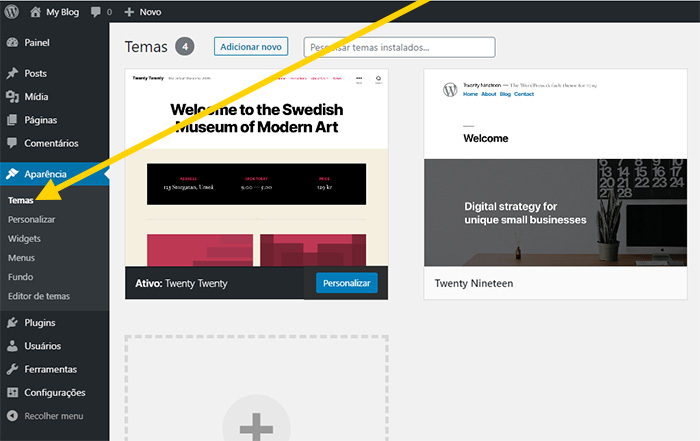Click Novo in the admin bar
700x441 pixels.
[150, 12]
